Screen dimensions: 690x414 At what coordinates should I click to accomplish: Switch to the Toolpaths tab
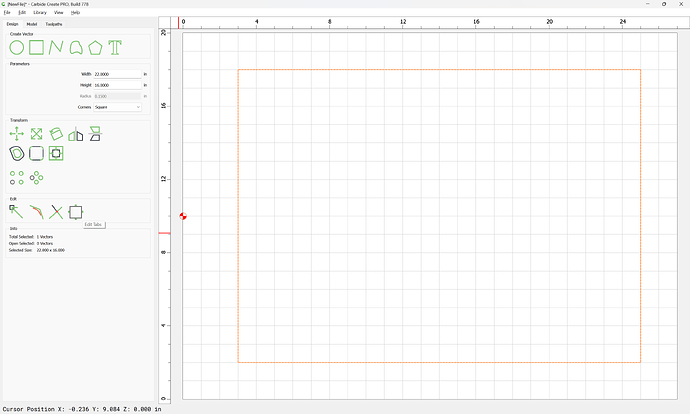click(x=54, y=24)
